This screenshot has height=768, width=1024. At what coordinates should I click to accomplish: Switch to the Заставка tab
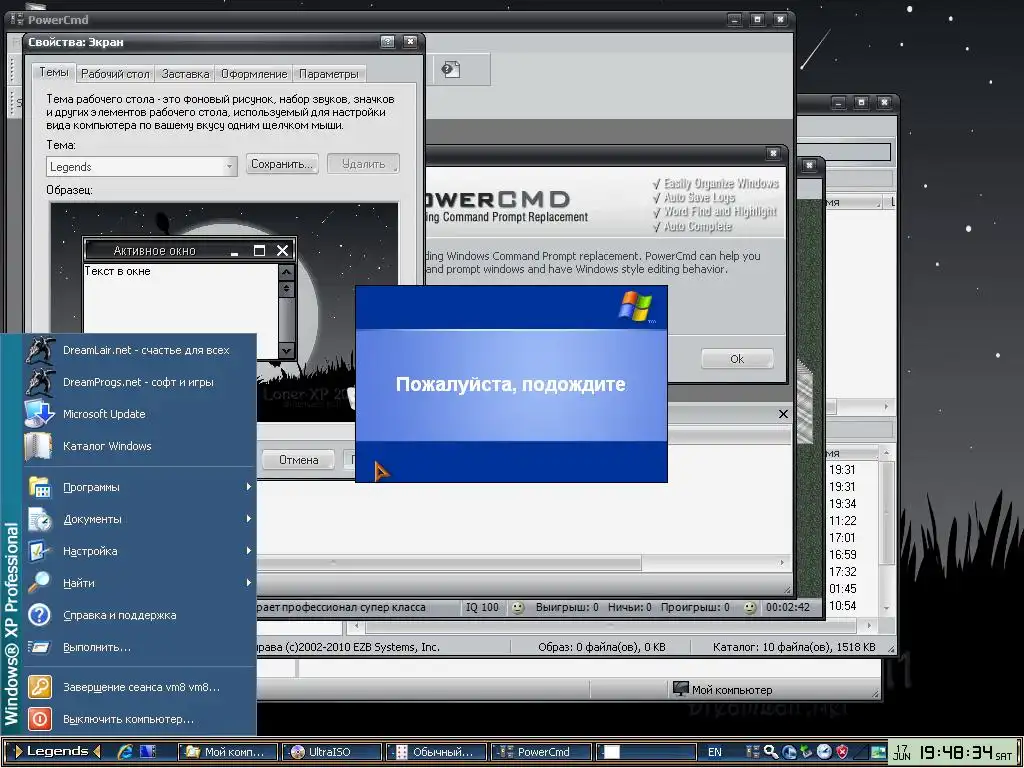(x=185, y=74)
